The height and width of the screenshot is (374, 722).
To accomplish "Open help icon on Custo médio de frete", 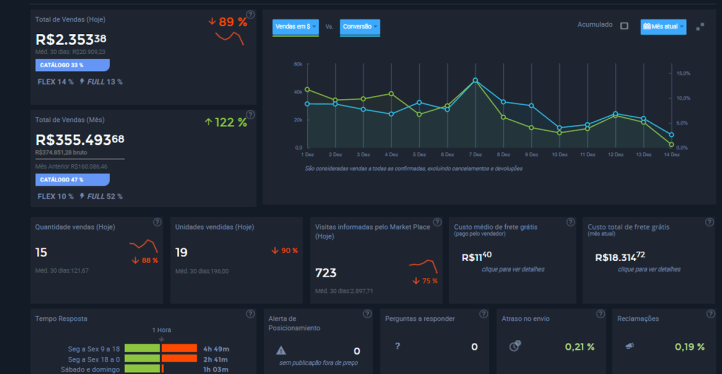I will [571, 222].
